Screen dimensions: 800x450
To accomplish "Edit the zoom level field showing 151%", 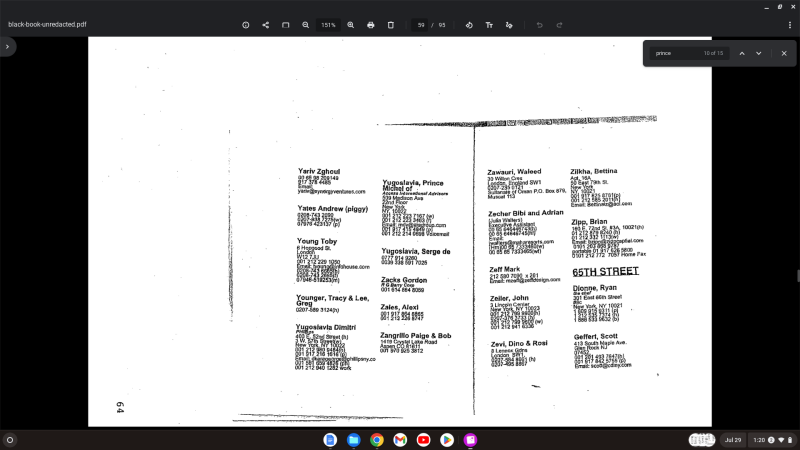I will tap(328, 25).
